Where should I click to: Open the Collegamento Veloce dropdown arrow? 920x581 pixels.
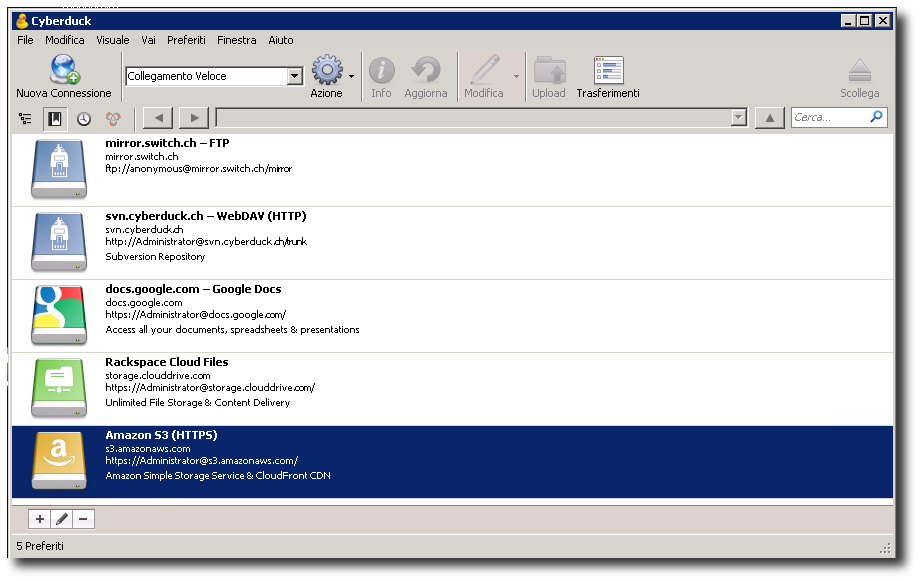click(x=295, y=76)
